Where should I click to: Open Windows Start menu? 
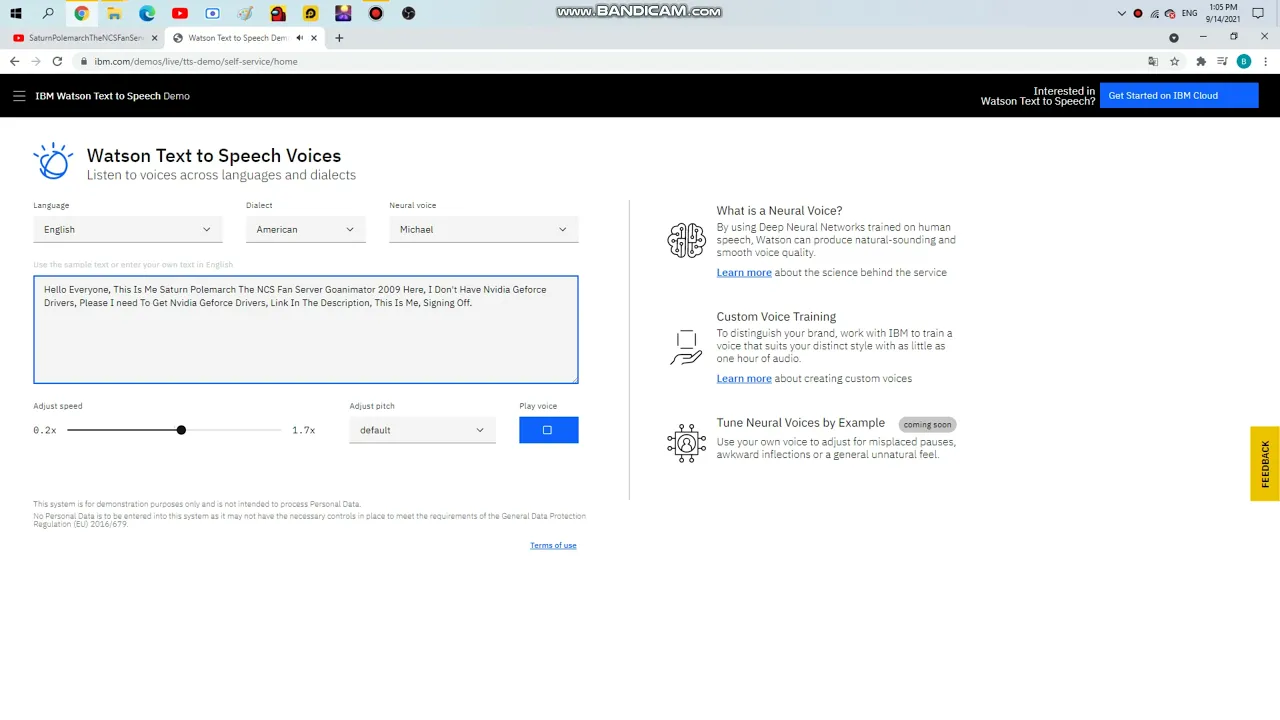[16, 13]
